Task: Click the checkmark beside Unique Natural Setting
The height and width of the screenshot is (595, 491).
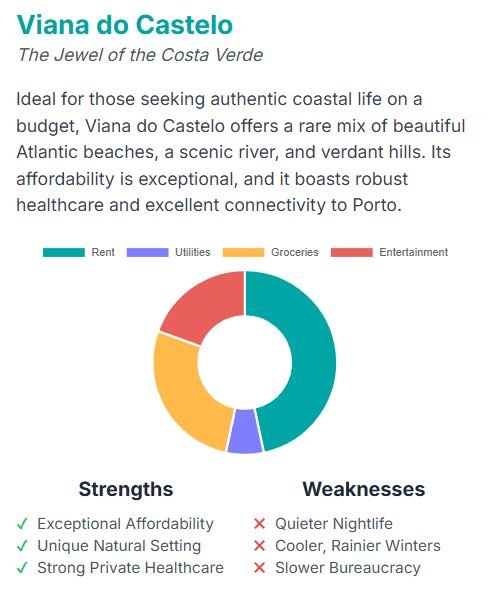Action: [22, 546]
